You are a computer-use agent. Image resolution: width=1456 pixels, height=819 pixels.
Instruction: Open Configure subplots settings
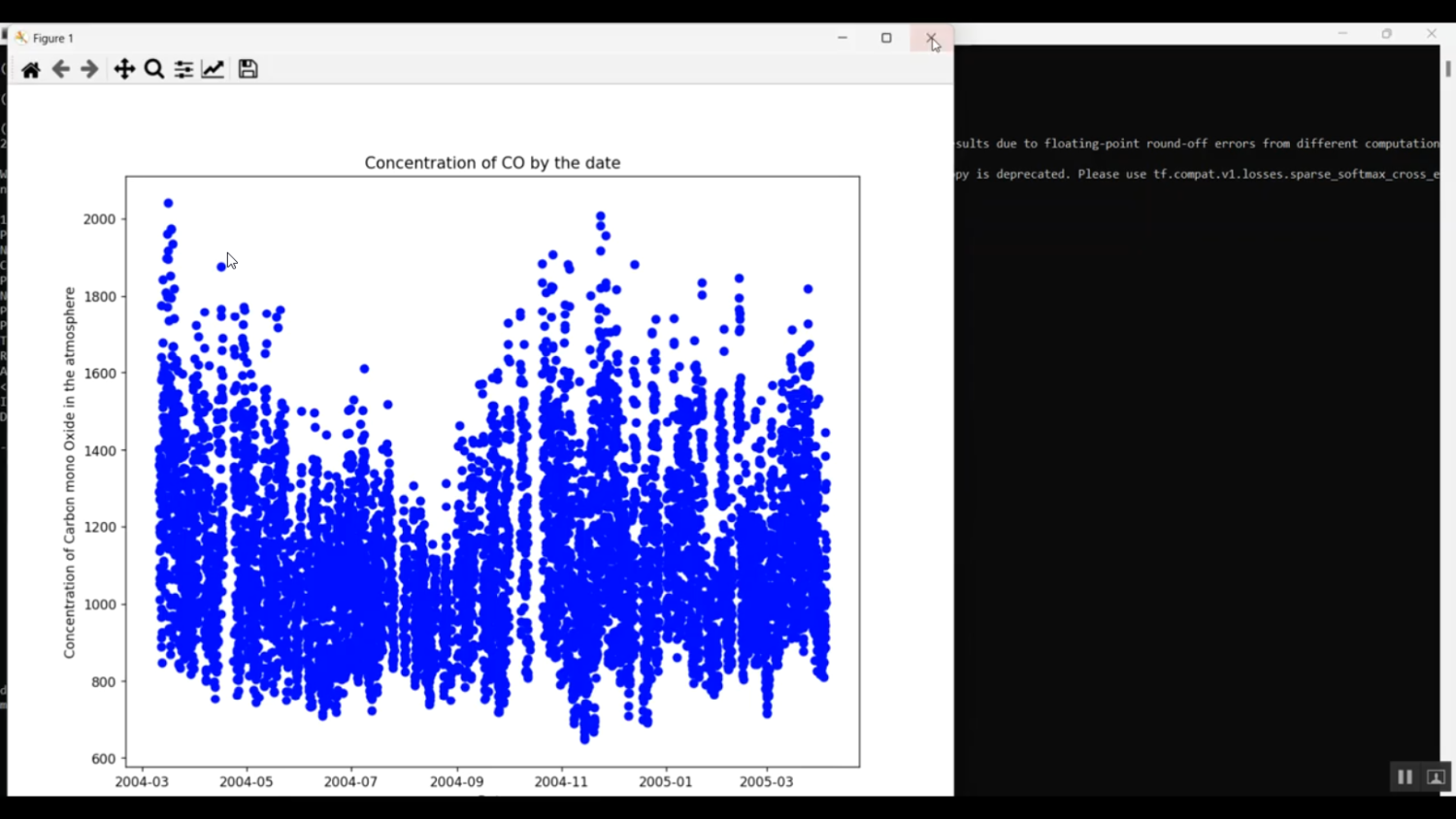183,70
